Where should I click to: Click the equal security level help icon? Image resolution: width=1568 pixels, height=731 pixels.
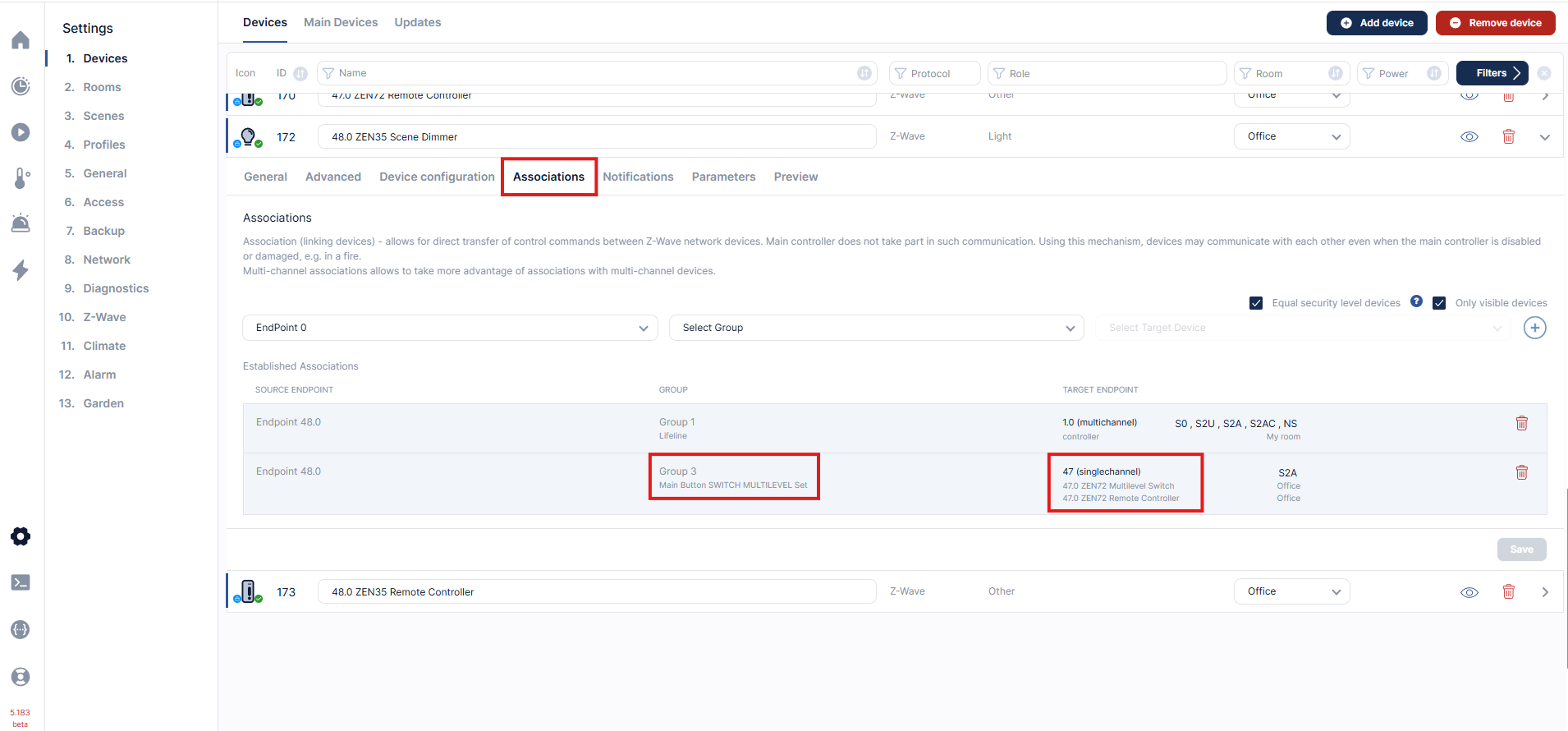coord(1416,301)
